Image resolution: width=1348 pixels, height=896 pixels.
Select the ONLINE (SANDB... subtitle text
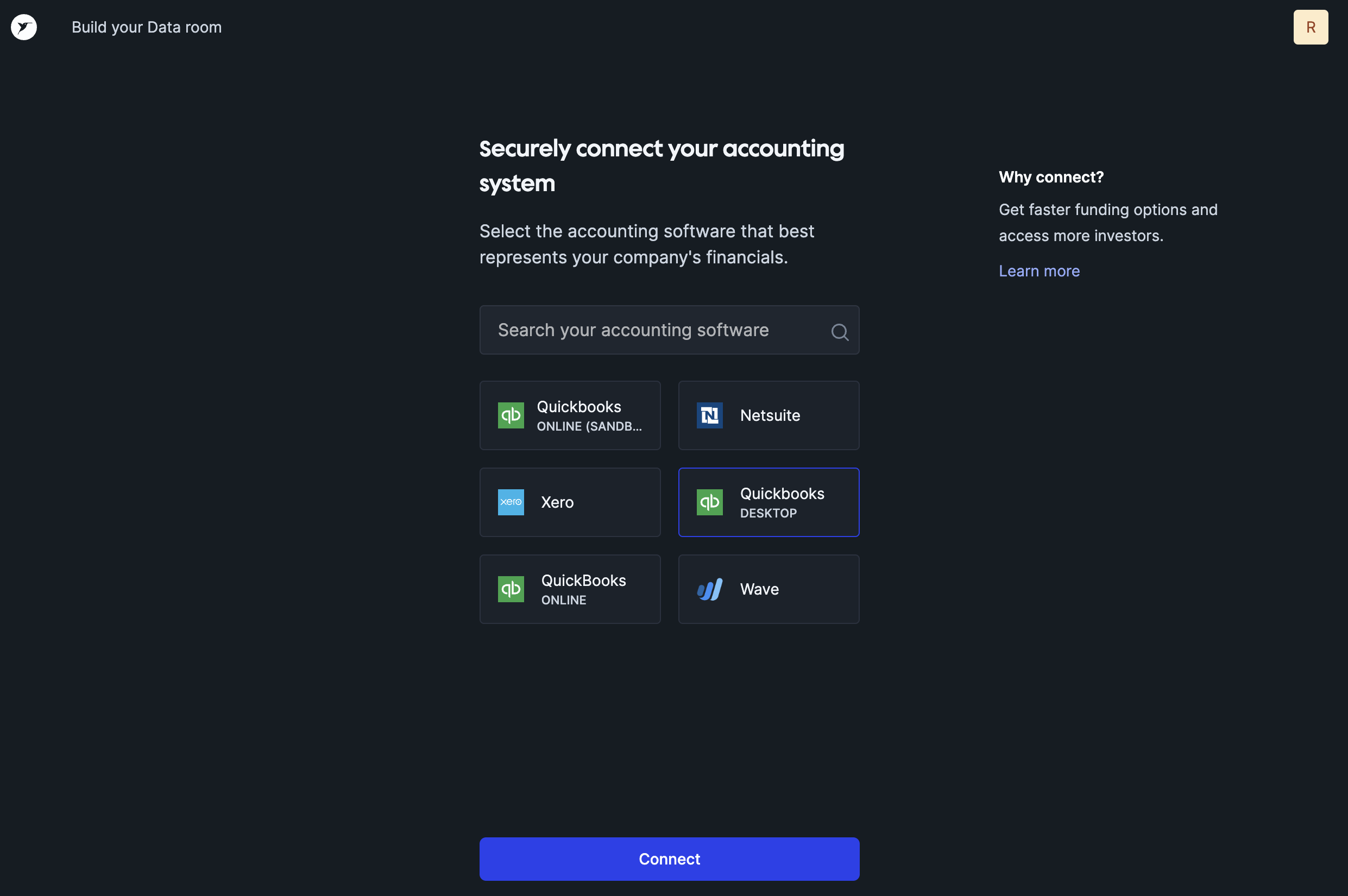[x=589, y=426]
